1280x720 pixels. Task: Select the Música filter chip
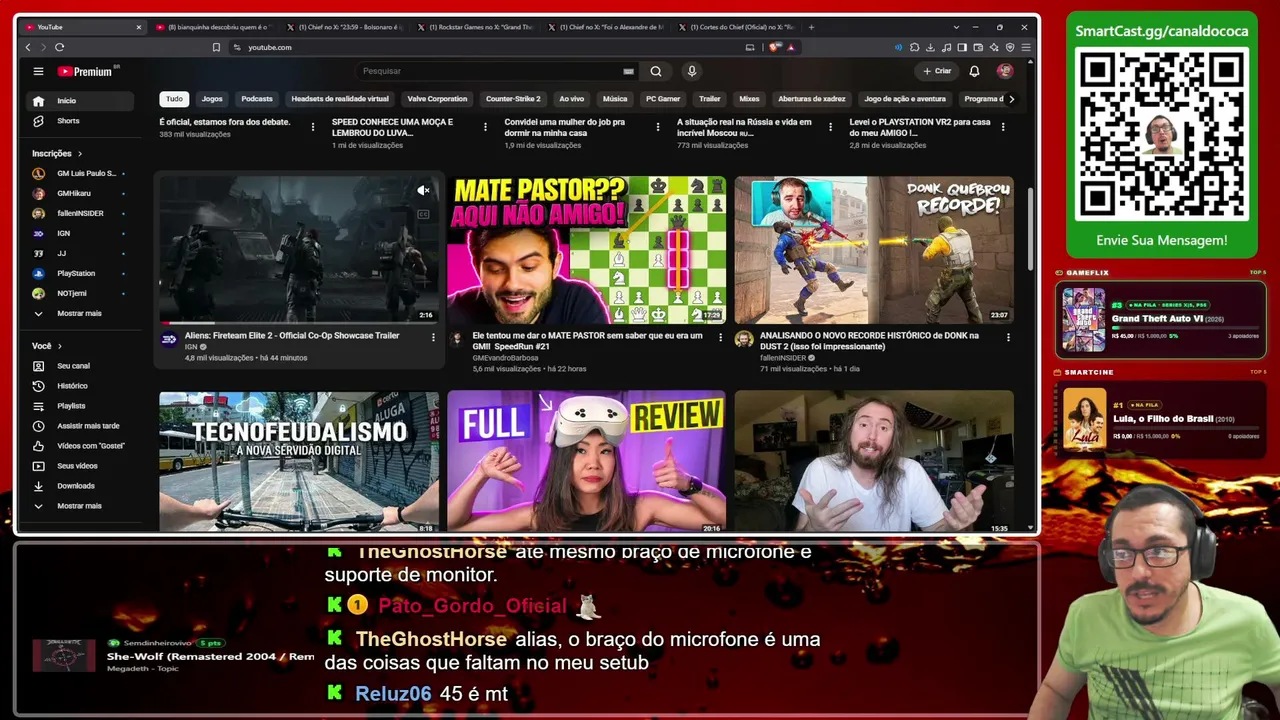pos(615,99)
